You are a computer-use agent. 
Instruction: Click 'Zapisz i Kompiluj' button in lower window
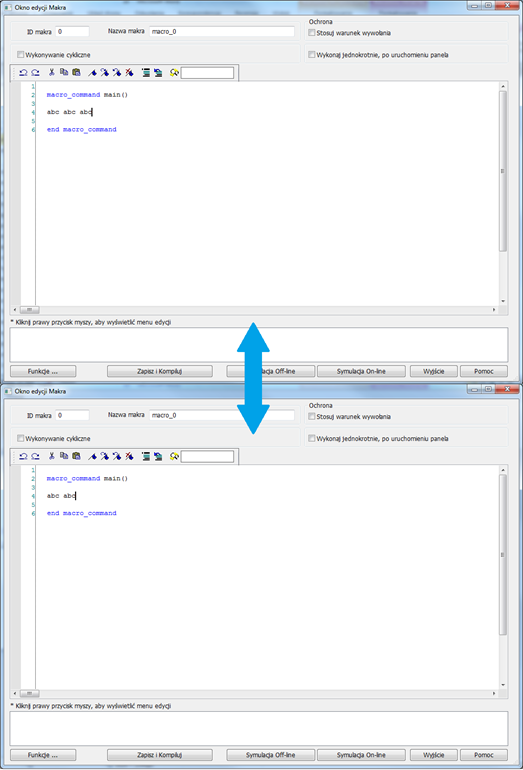point(160,755)
